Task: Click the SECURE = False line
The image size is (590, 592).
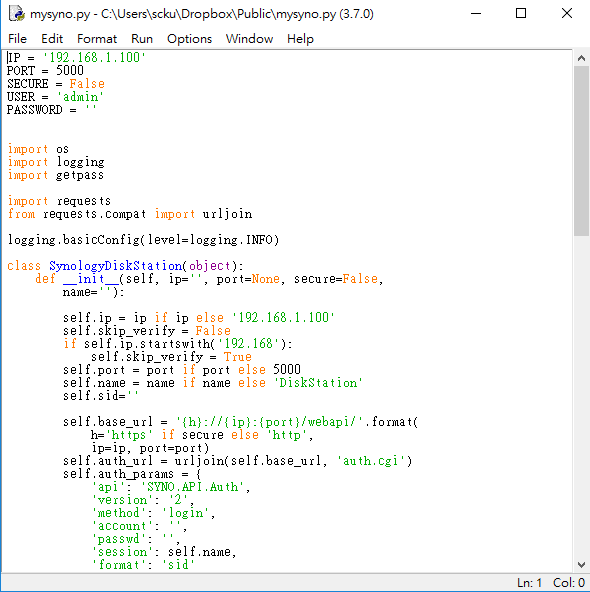Action: [x=56, y=83]
